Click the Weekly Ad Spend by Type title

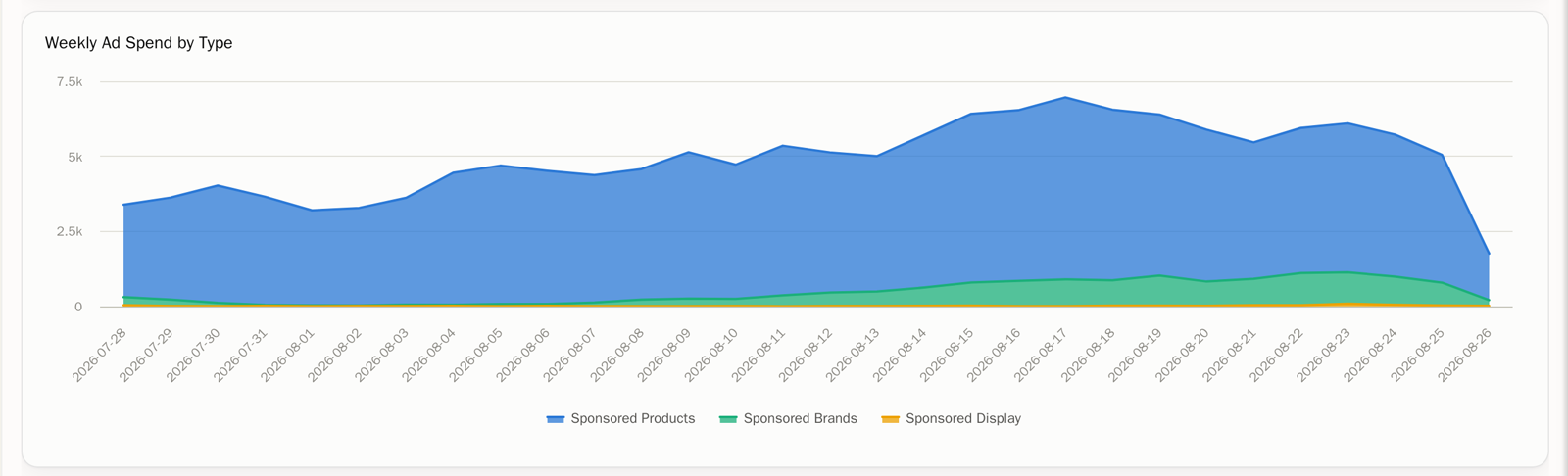(x=138, y=43)
